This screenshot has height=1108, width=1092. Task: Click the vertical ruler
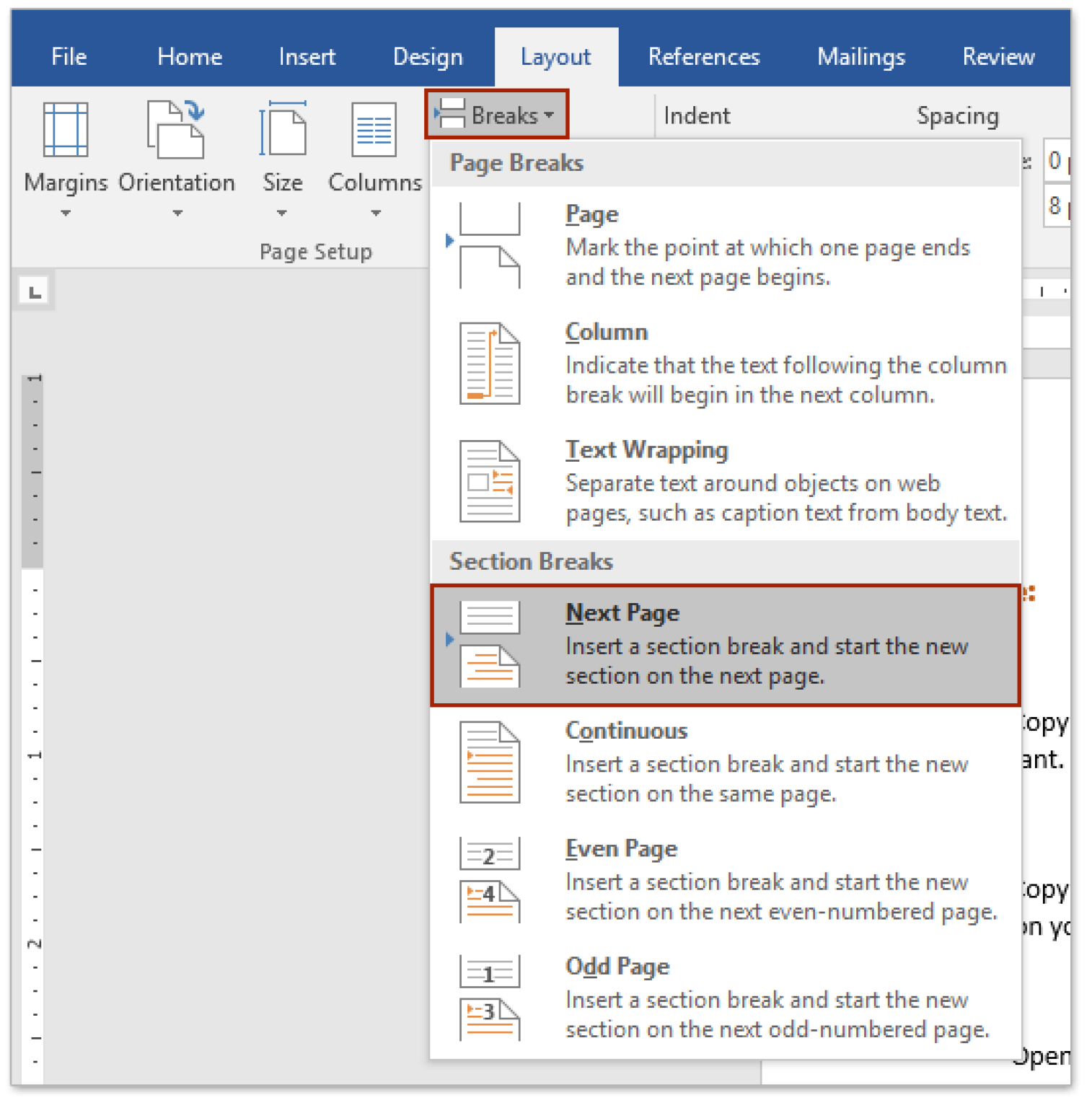32,649
